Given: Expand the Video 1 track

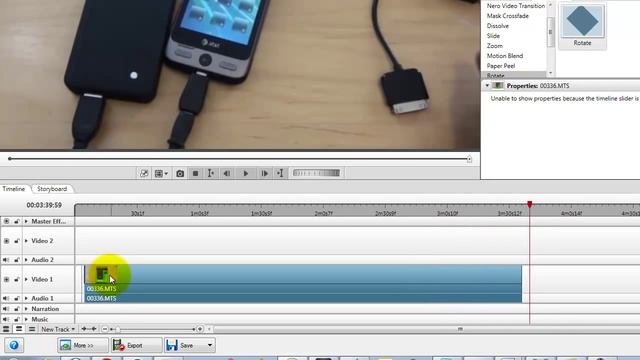Looking at the screenshot, I should (26, 279).
